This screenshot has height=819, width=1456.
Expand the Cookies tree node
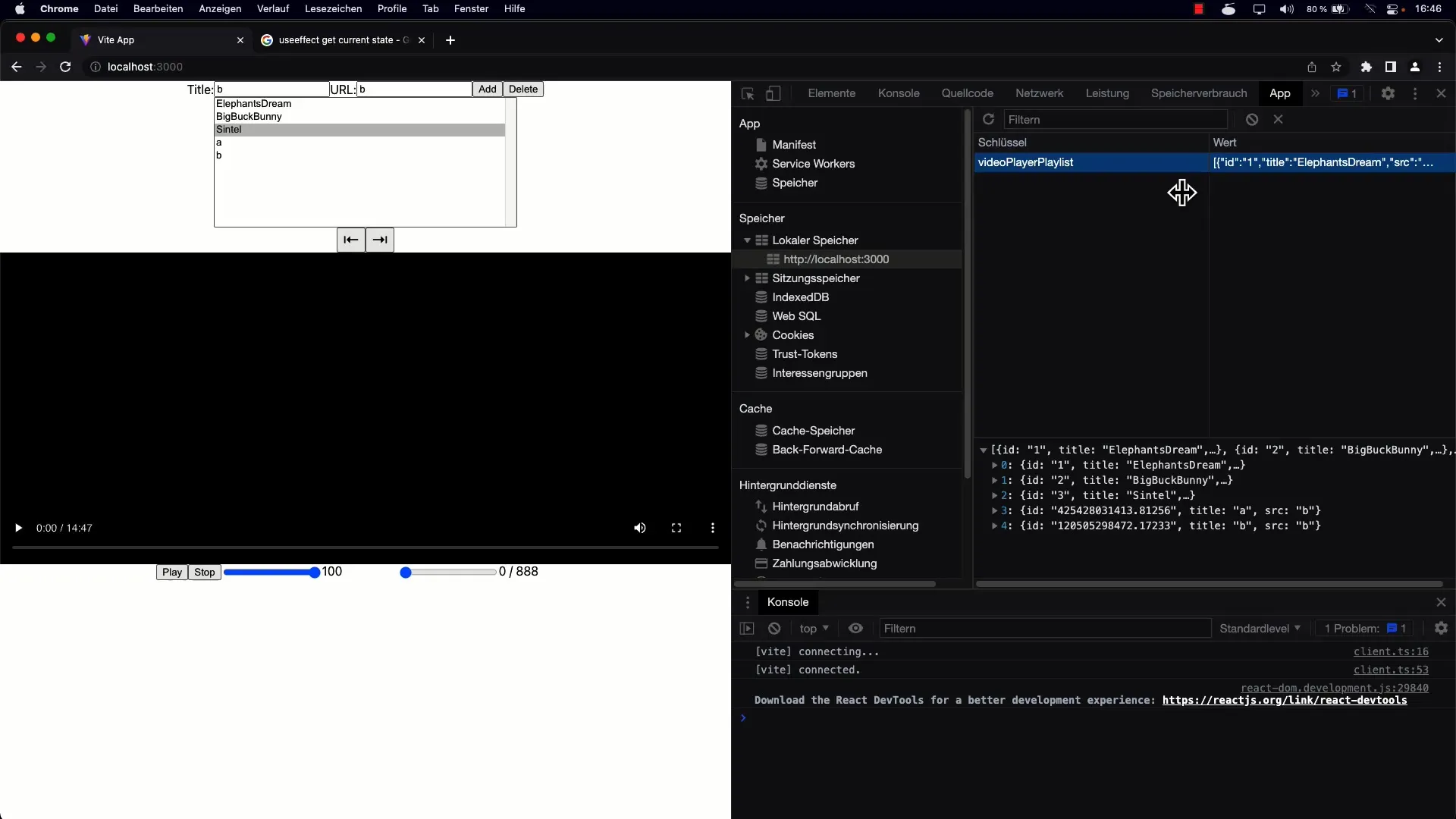(x=747, y=335)
